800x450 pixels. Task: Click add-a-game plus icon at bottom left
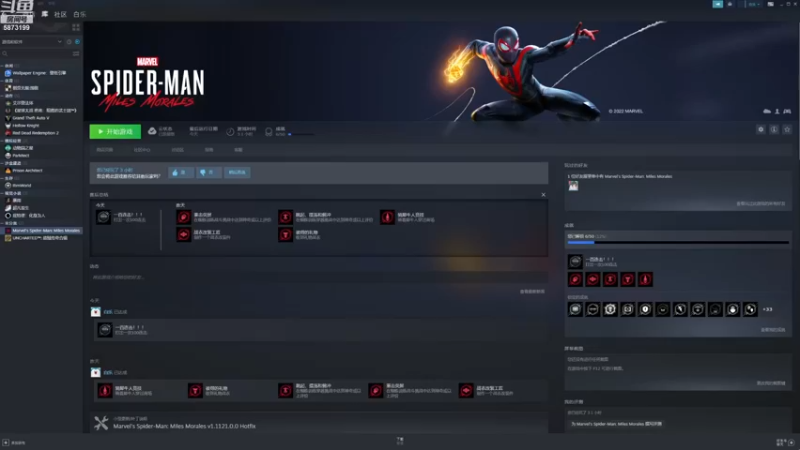(x=6, y=442)
